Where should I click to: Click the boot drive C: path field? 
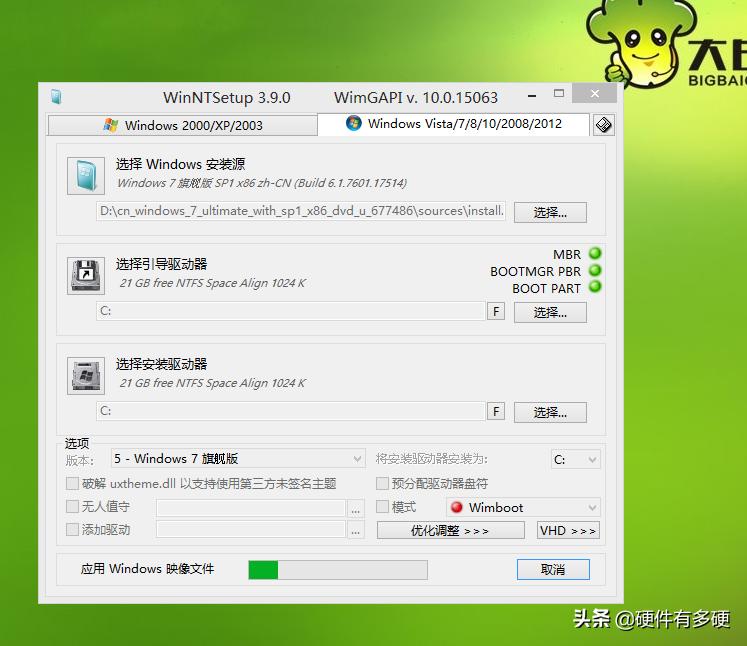tap(291, 311)
